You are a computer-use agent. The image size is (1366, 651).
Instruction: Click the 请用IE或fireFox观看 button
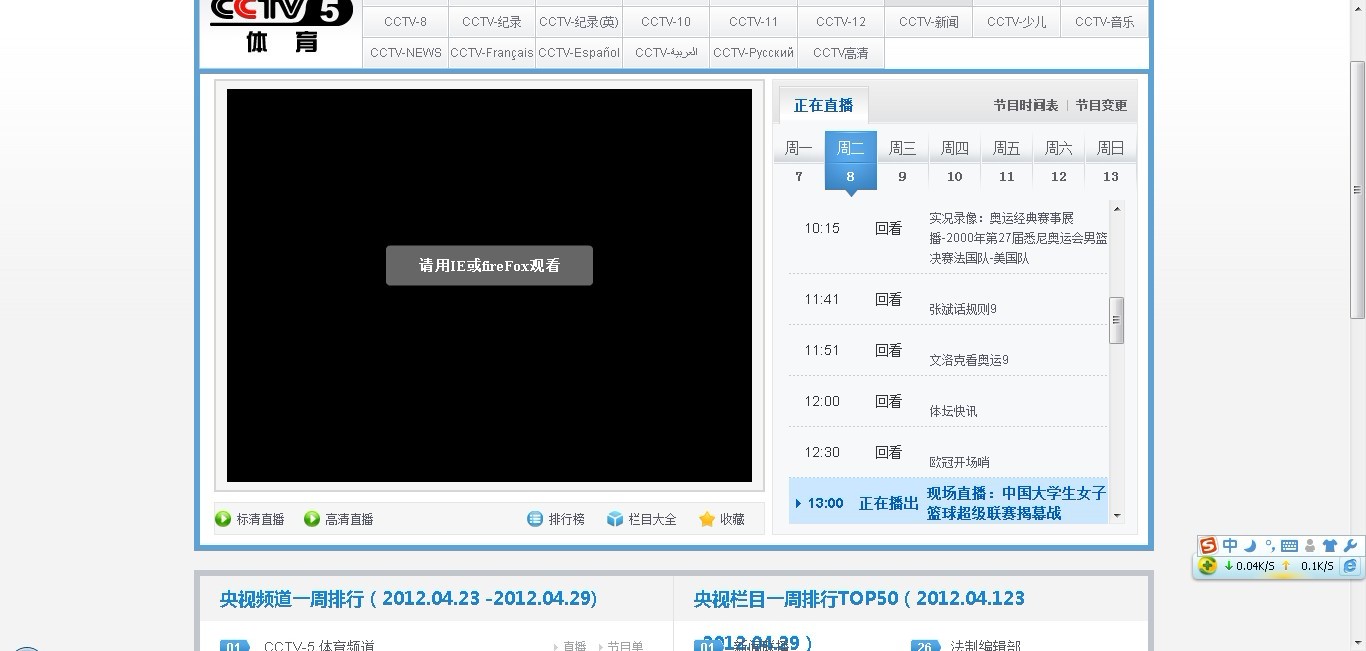point(489,265)
